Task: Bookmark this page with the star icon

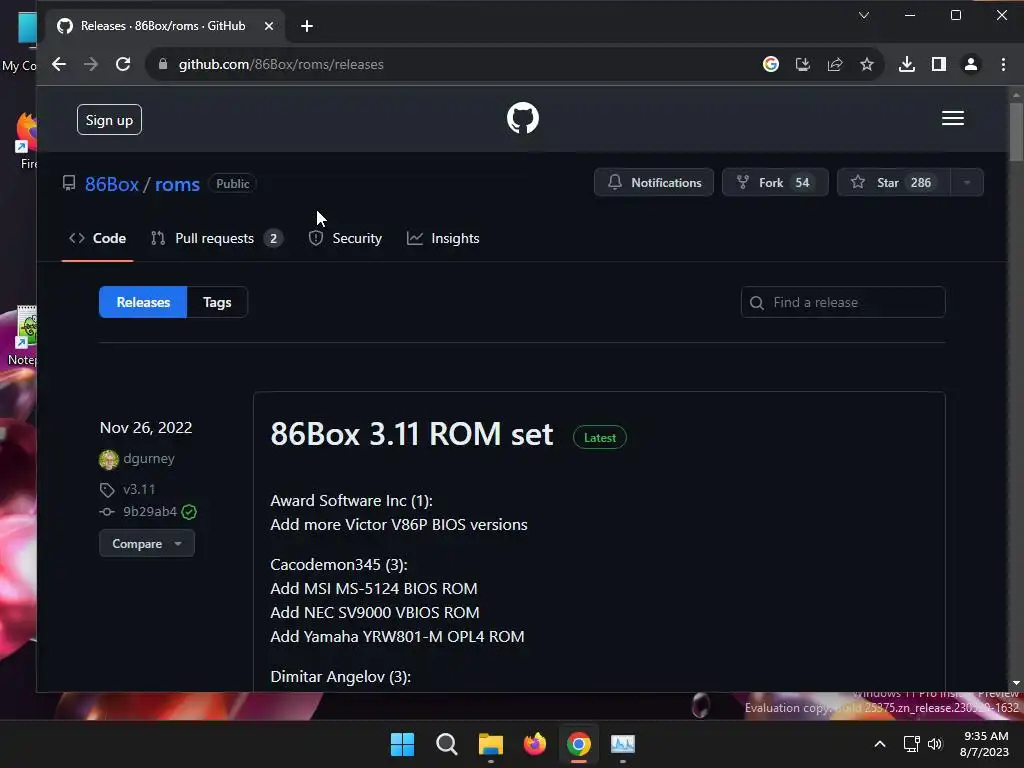Action: click(867, 64)
